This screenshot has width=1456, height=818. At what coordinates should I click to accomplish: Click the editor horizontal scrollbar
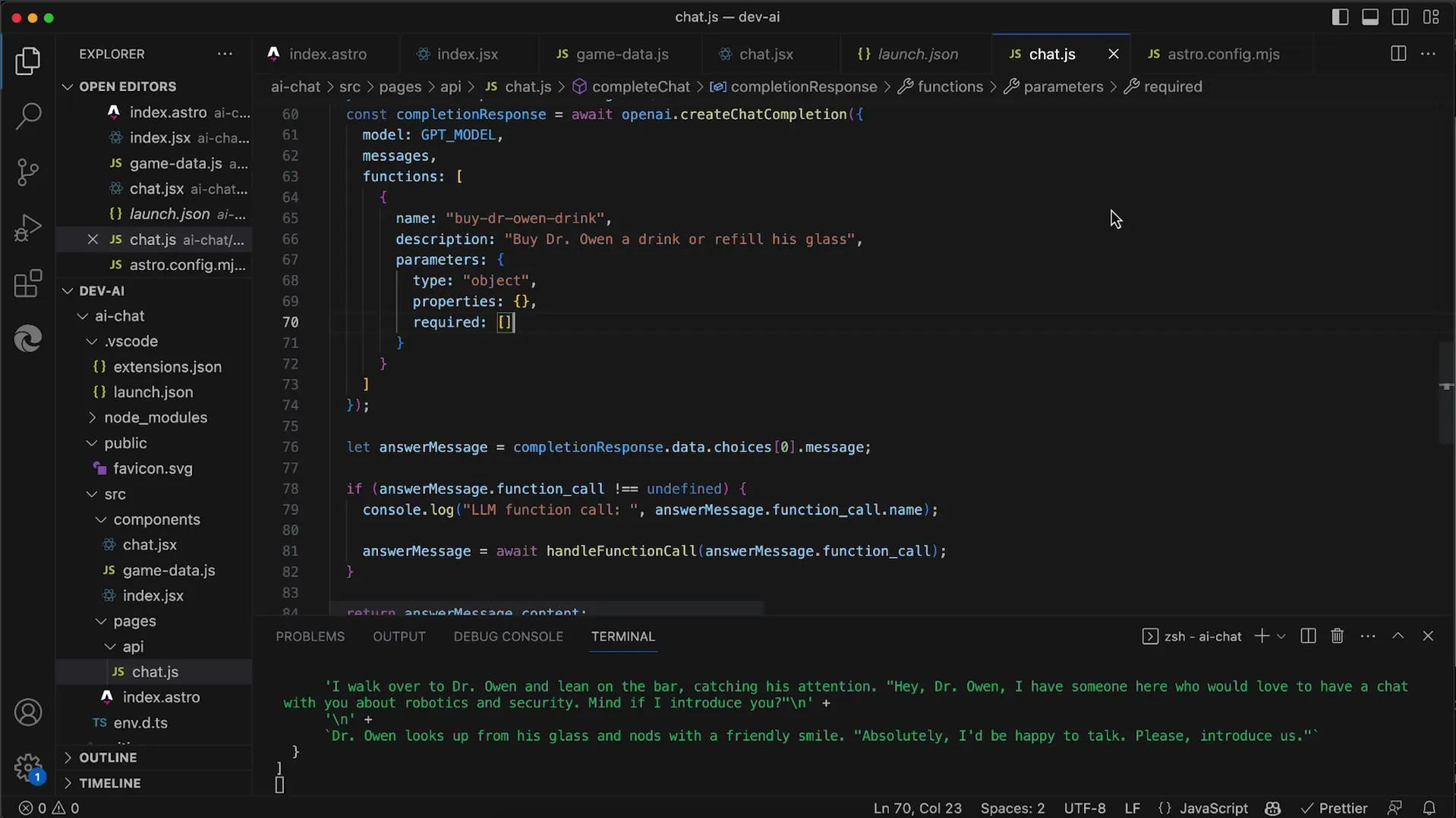pyautogui.click(x=547, y=609)
